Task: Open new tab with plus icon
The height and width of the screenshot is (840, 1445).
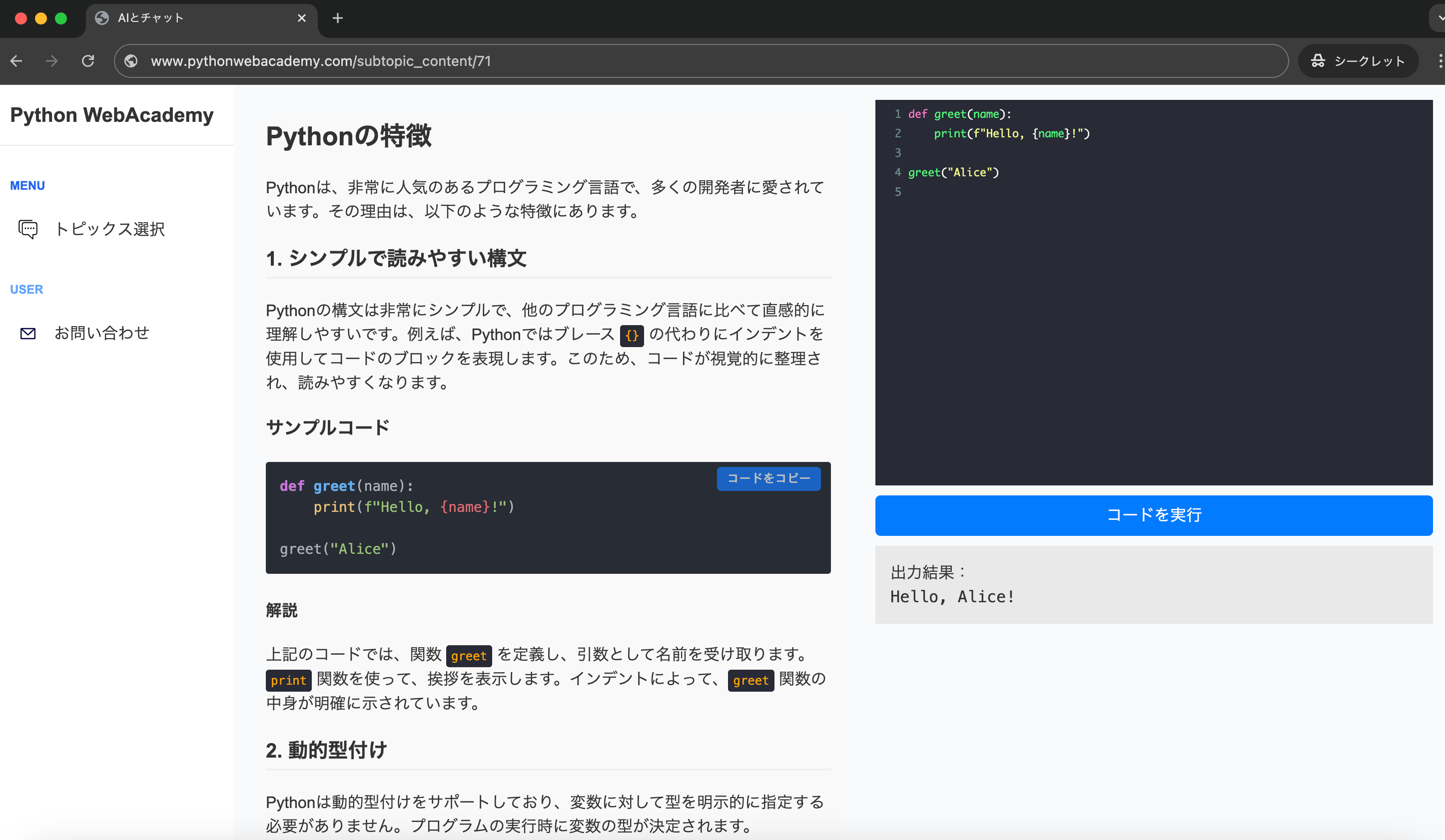Action: (338, 18)
